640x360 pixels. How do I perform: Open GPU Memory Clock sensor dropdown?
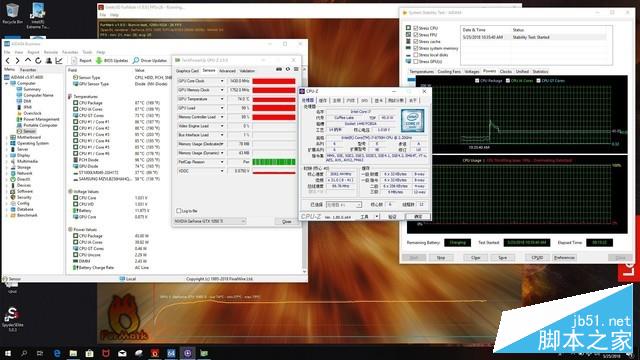222,90
